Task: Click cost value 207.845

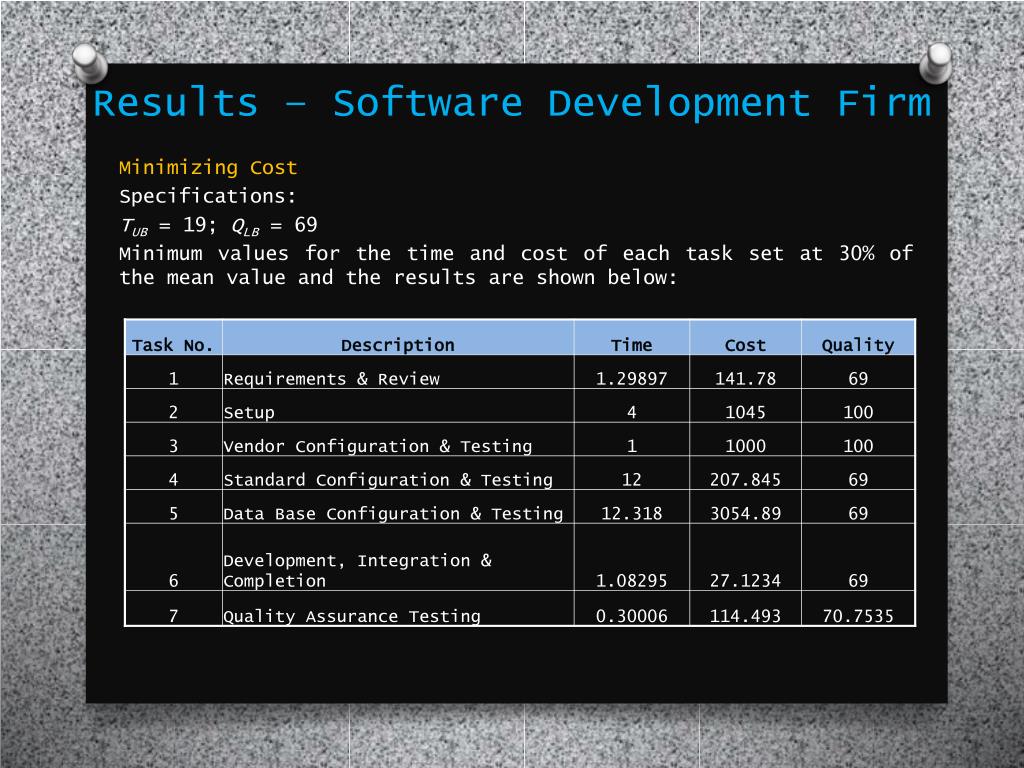Action: (745, 480)
